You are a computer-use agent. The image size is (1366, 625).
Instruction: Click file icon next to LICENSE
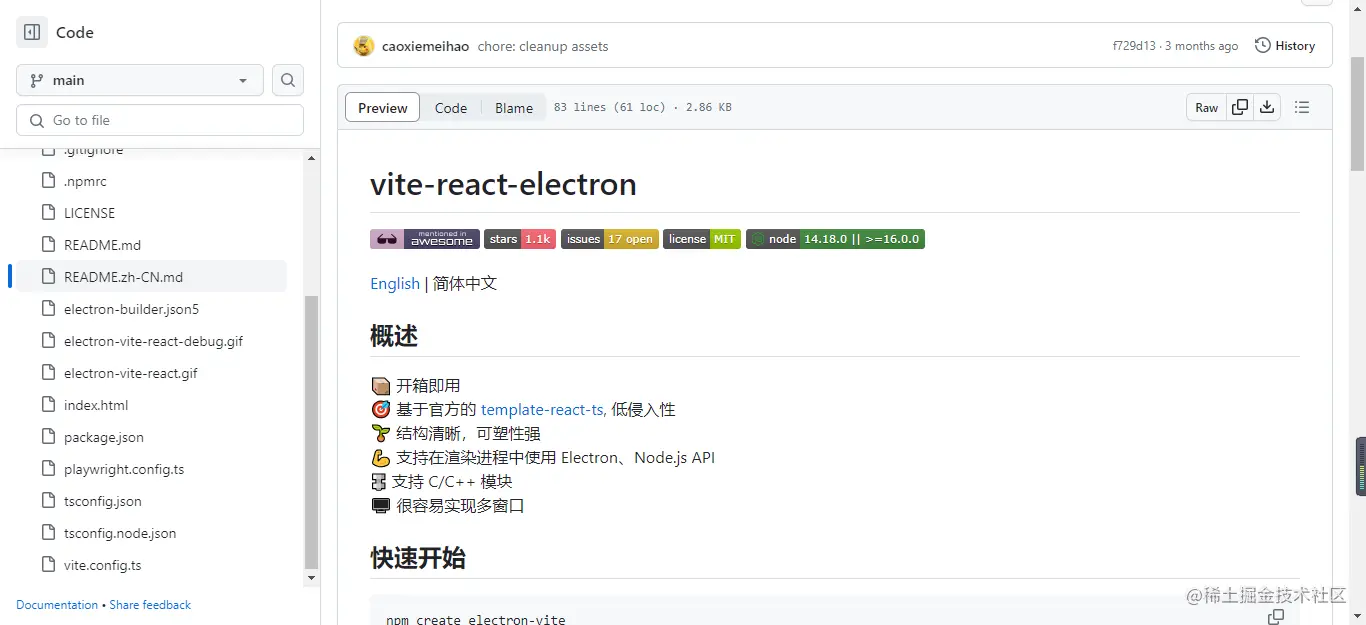(x=48, y=212)
